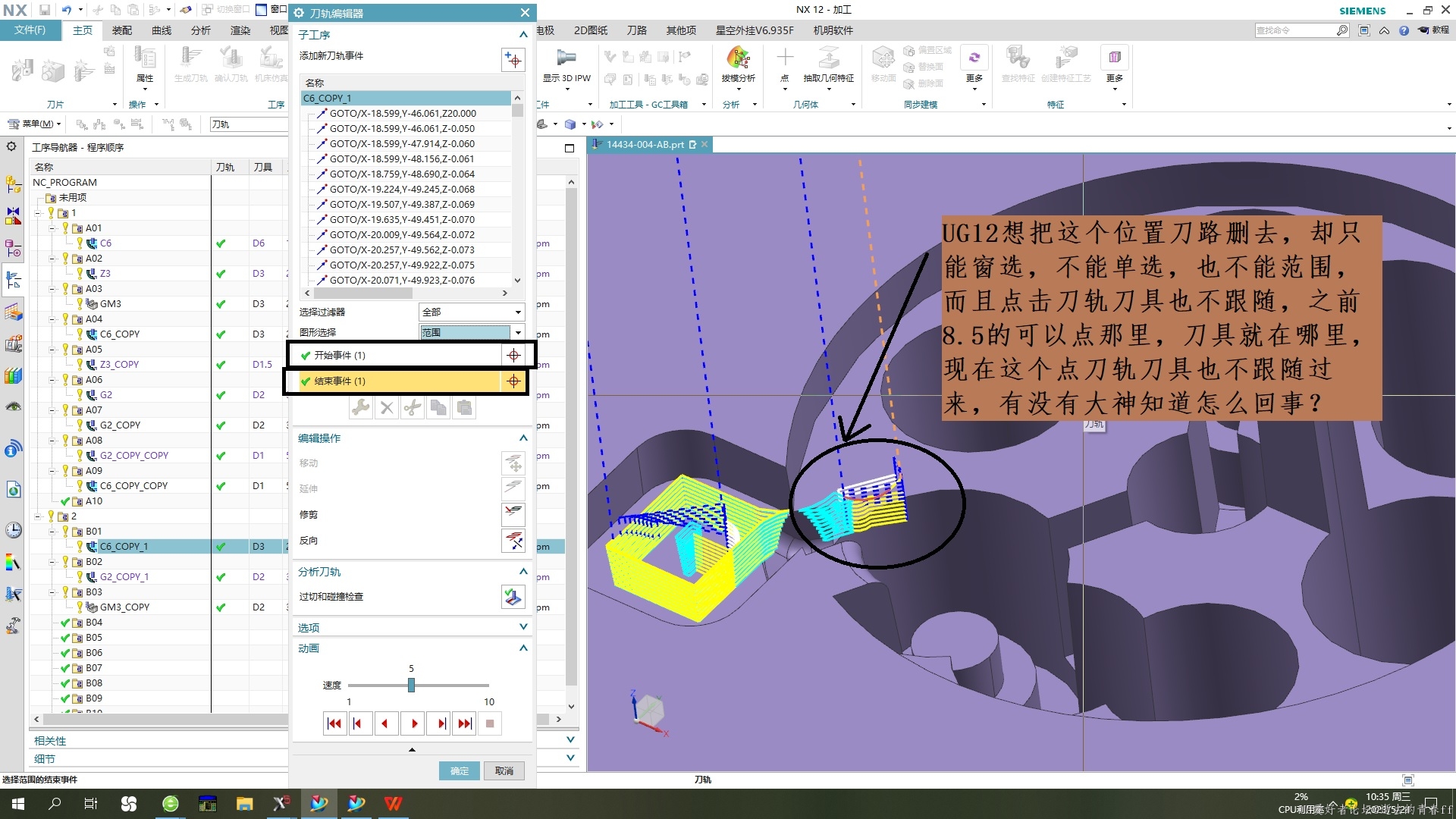Click the paste icon in tool path editor
Viewport: 1456px width, 819px height.
pos(464,408)
